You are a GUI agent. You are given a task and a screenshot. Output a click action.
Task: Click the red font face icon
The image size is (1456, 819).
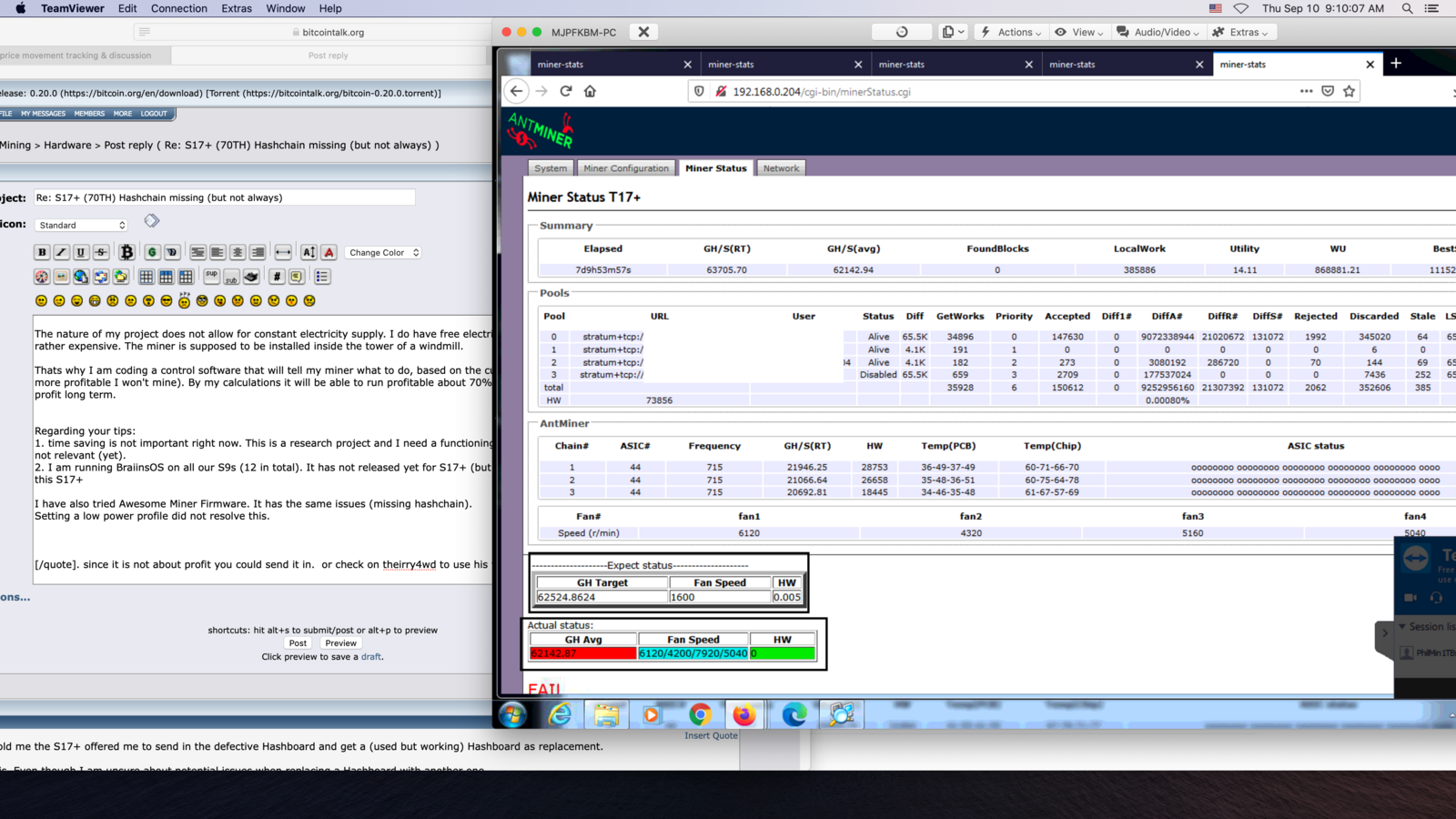(329, 252)
